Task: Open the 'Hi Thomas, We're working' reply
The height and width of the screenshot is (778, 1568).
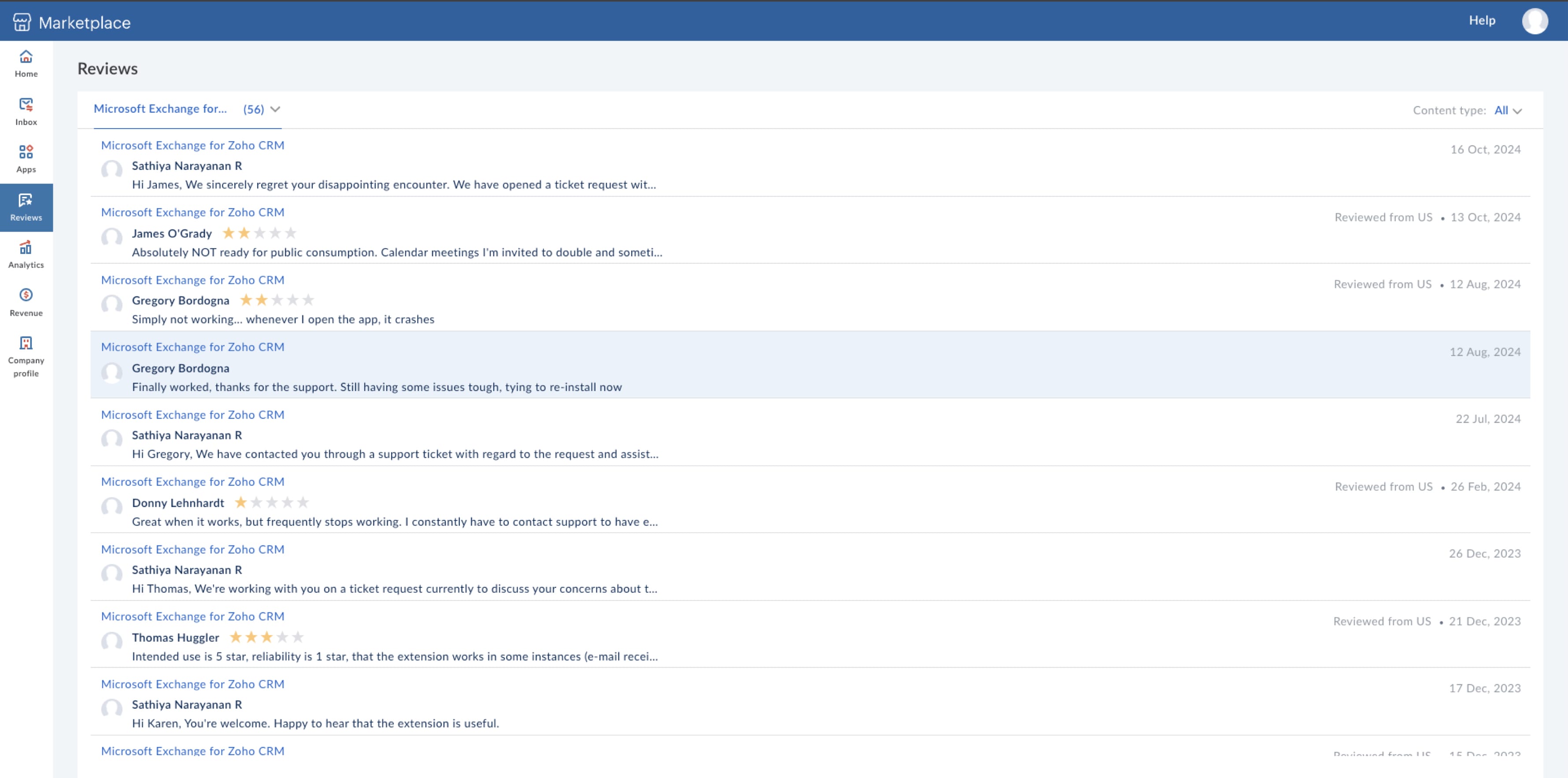Action: tap(395, 589)
